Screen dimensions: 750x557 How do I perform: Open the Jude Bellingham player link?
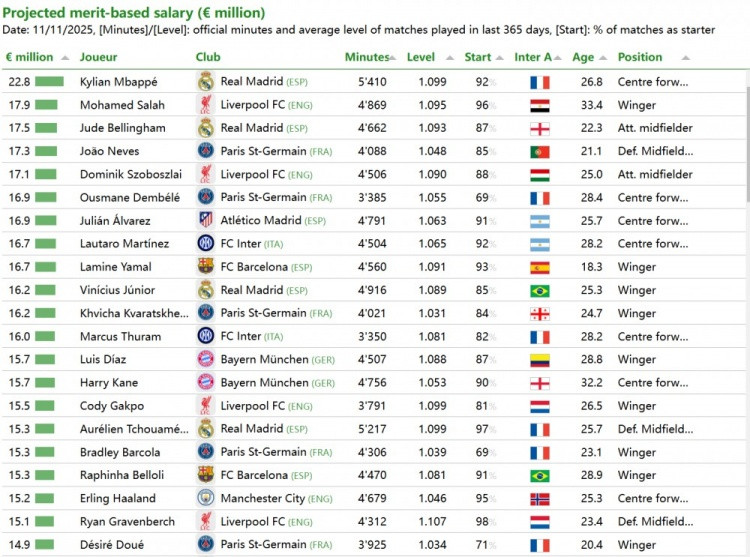pos(122,128)
